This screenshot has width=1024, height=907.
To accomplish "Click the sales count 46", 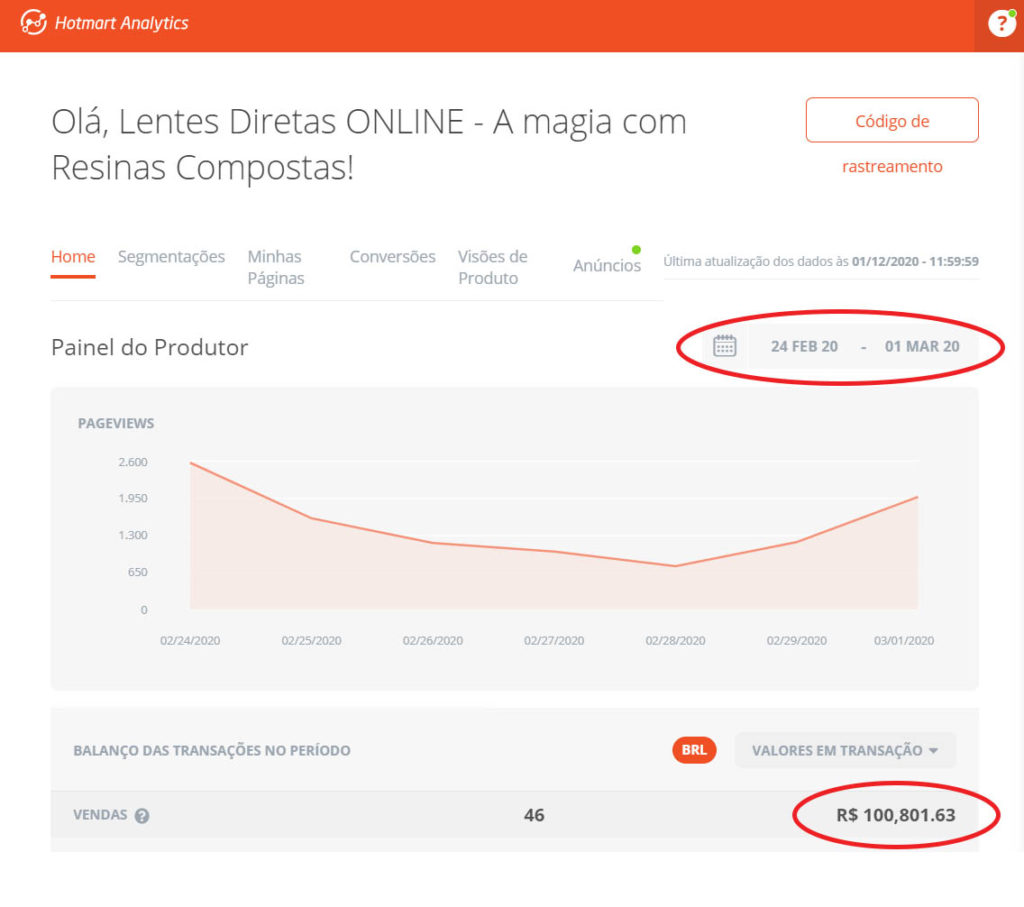I will tap(534, 815).
